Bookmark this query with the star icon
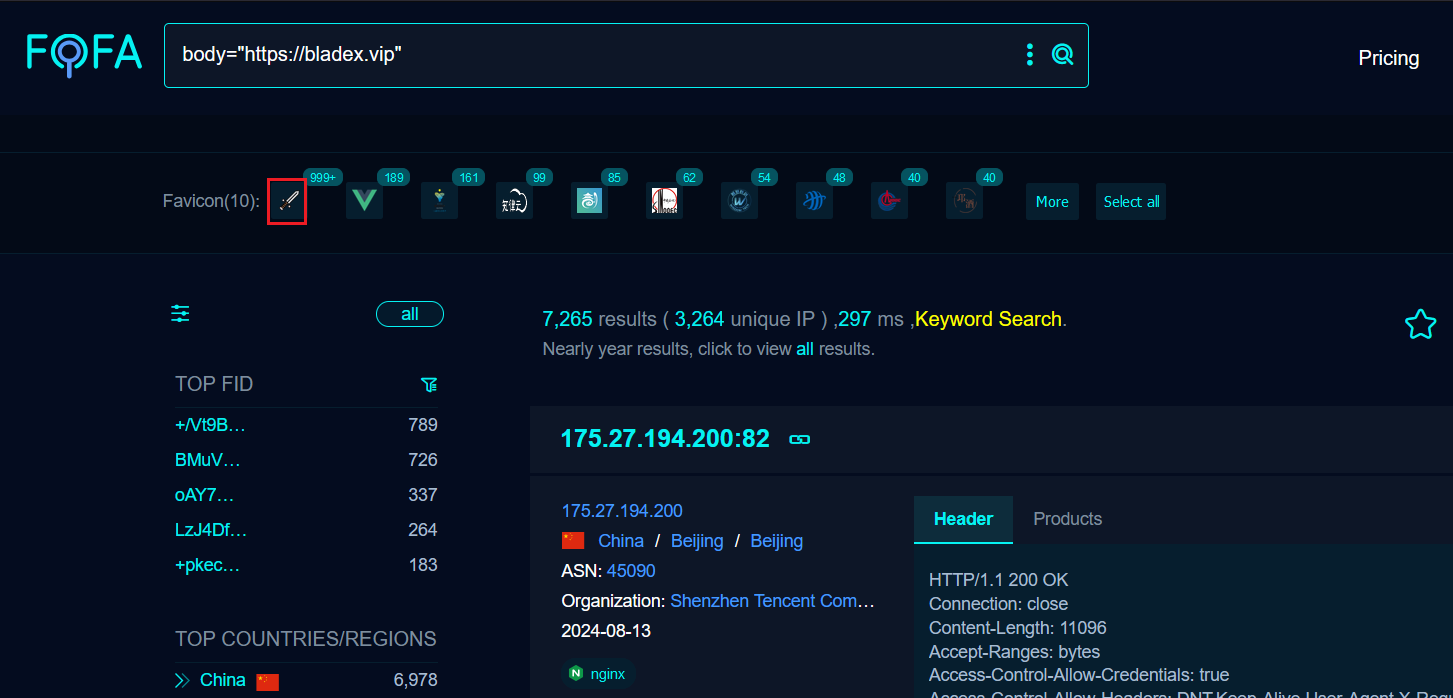1453x698 pixels. point(1420,324)
